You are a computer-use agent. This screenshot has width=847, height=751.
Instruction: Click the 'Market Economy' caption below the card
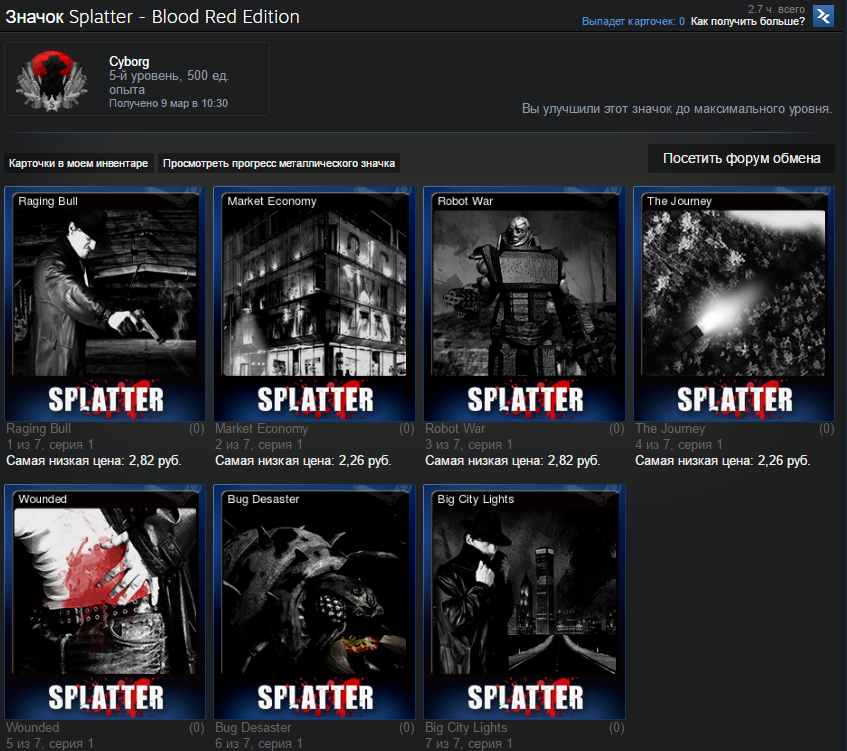pyautogui.click(x=261, y=428)
